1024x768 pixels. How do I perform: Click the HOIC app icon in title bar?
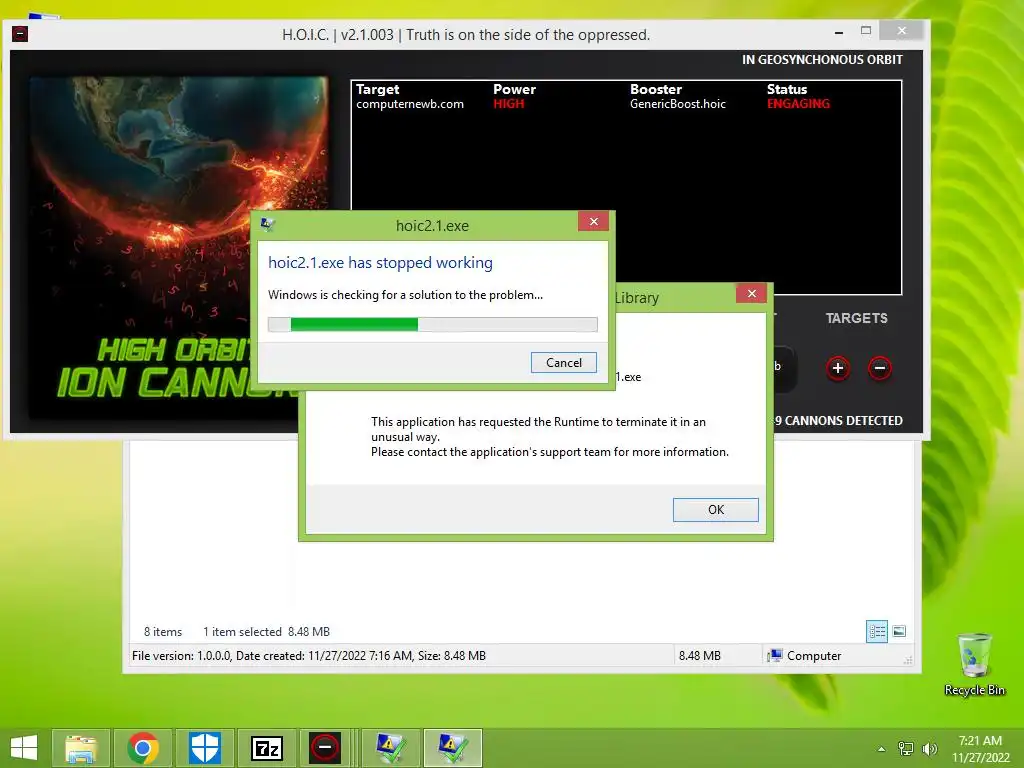[20, 34]
